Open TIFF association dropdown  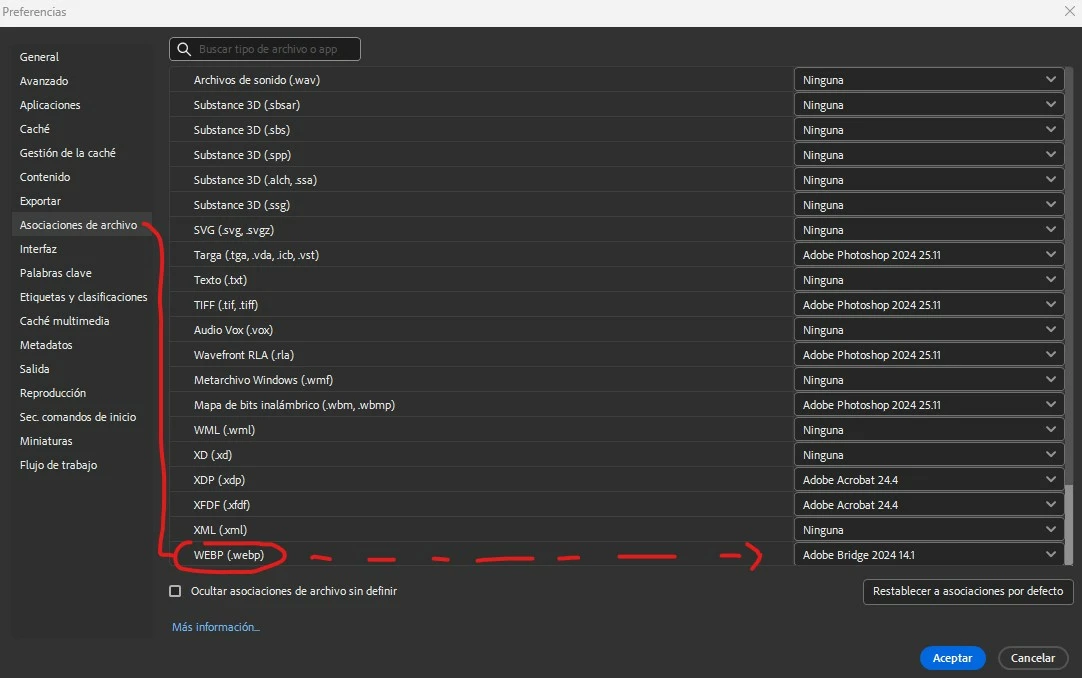point(929,305)
